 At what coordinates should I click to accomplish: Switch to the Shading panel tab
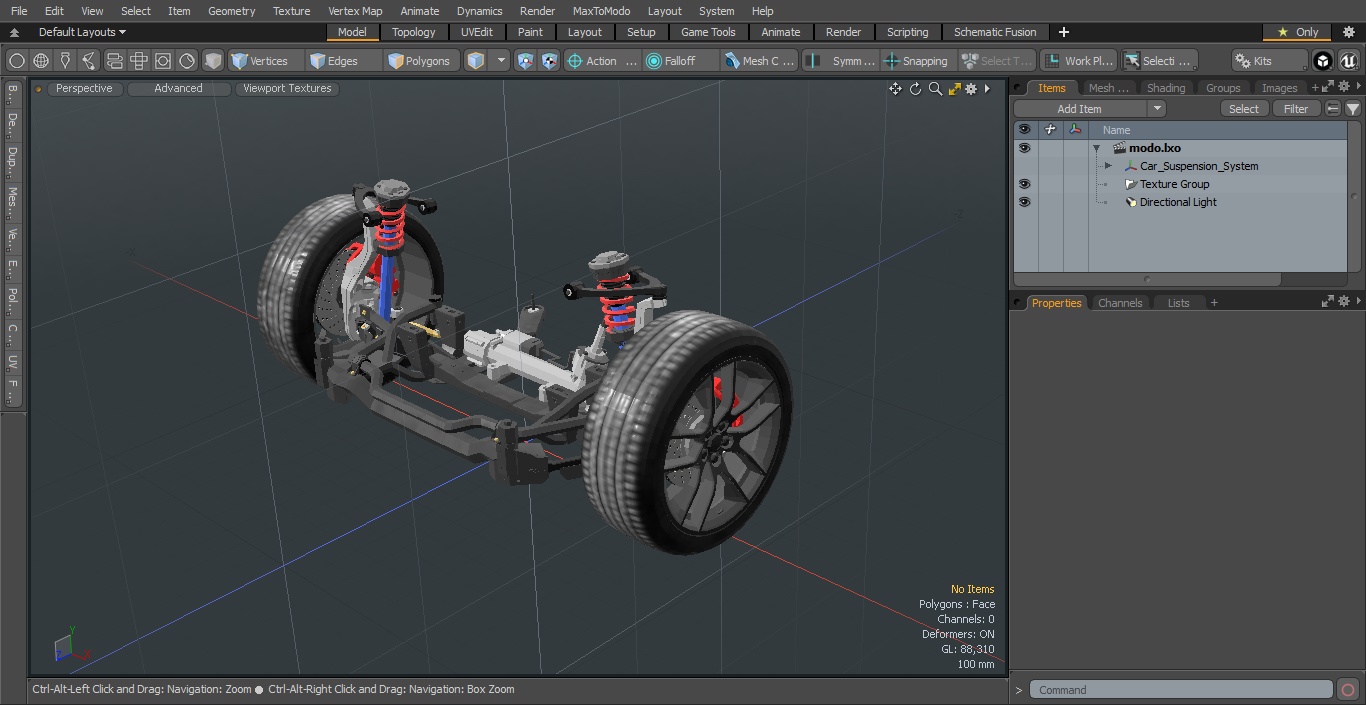click(x=1165, y=88)
